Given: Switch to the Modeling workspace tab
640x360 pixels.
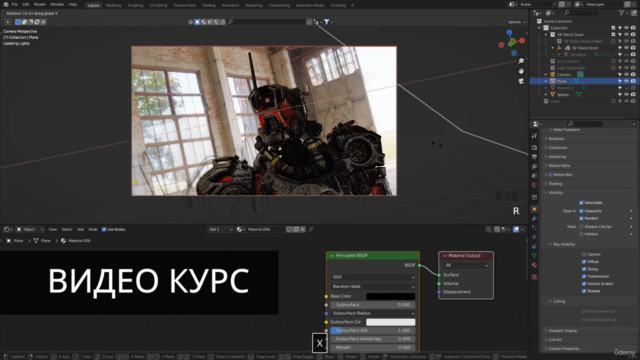Looking at the screenshot, I should pyautogui.click(x=113, y=5).
